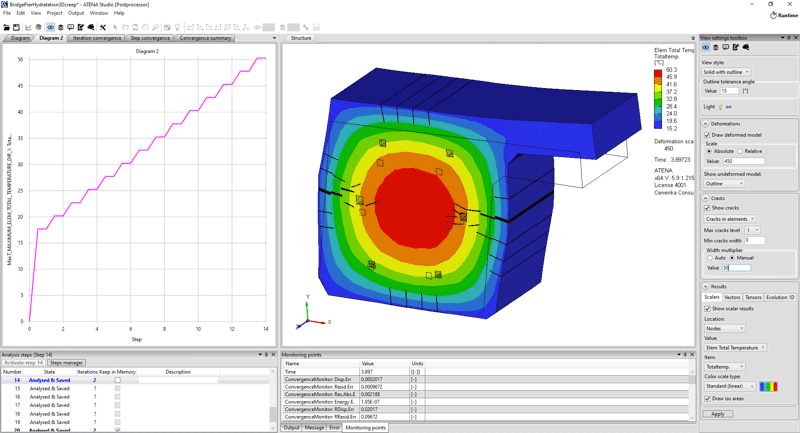Pin the View settings toolbox panel

click(788, 38)
